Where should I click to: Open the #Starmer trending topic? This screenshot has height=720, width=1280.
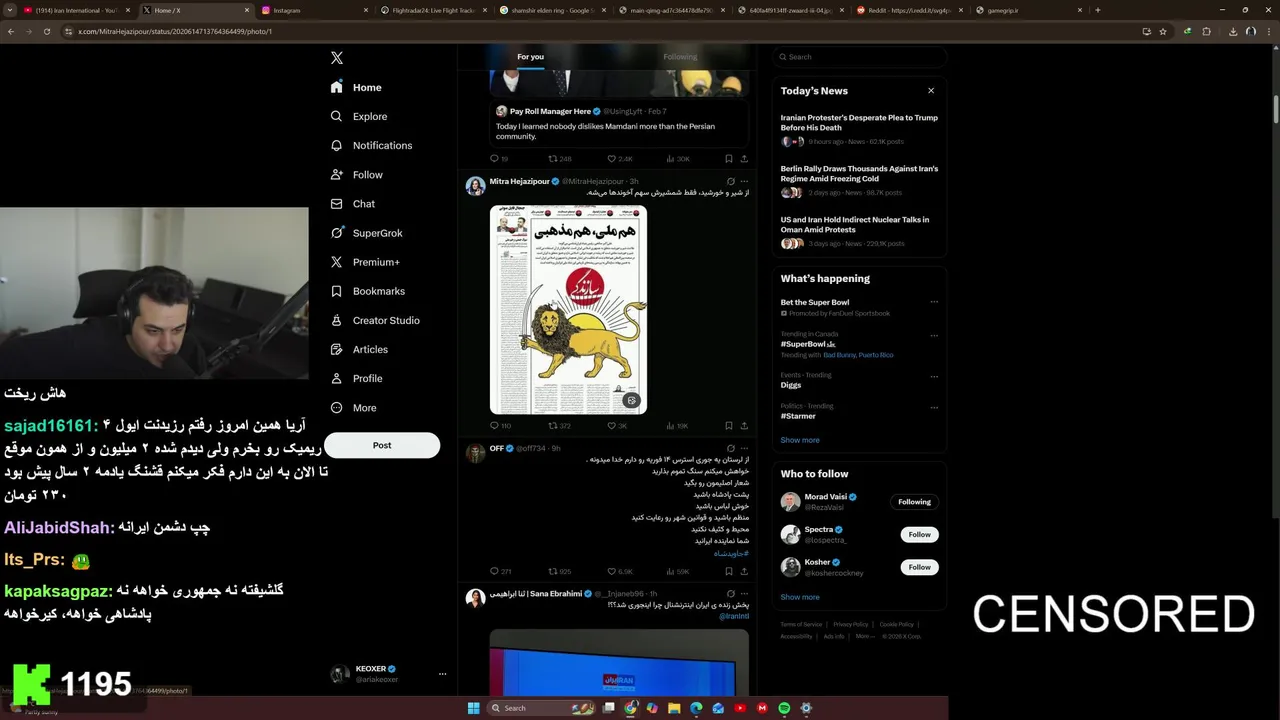[798, 416]
